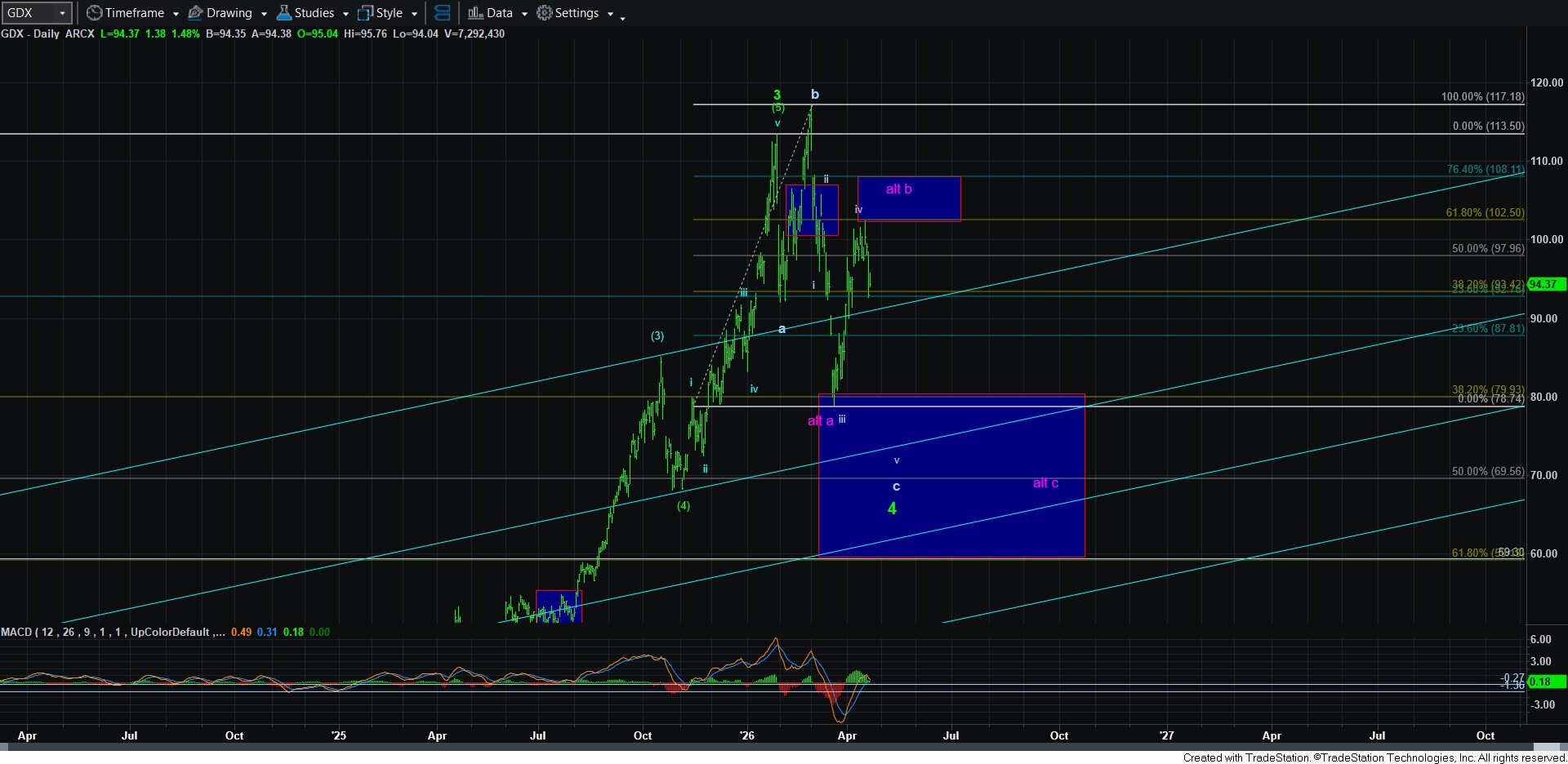Click the Settings gear icon
Screen dimensions: 1568x764
pyautogui.click(x=544, y=13)
